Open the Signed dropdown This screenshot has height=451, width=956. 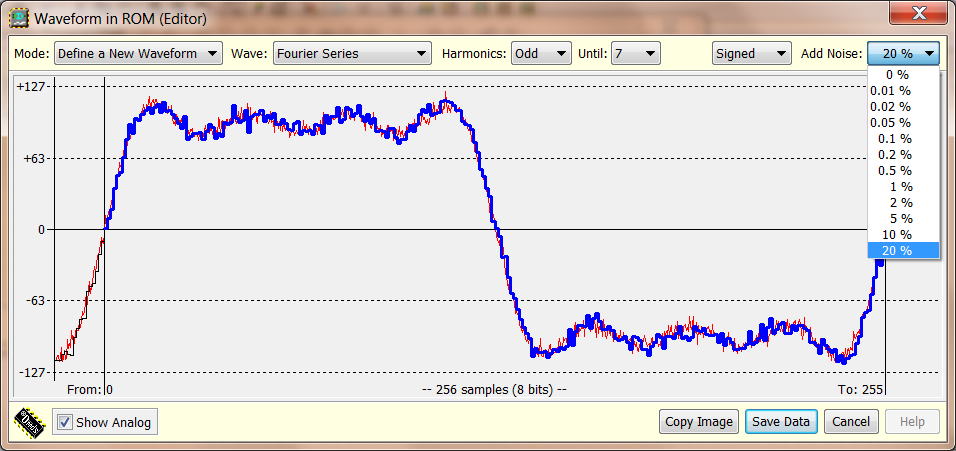(751, 54)
